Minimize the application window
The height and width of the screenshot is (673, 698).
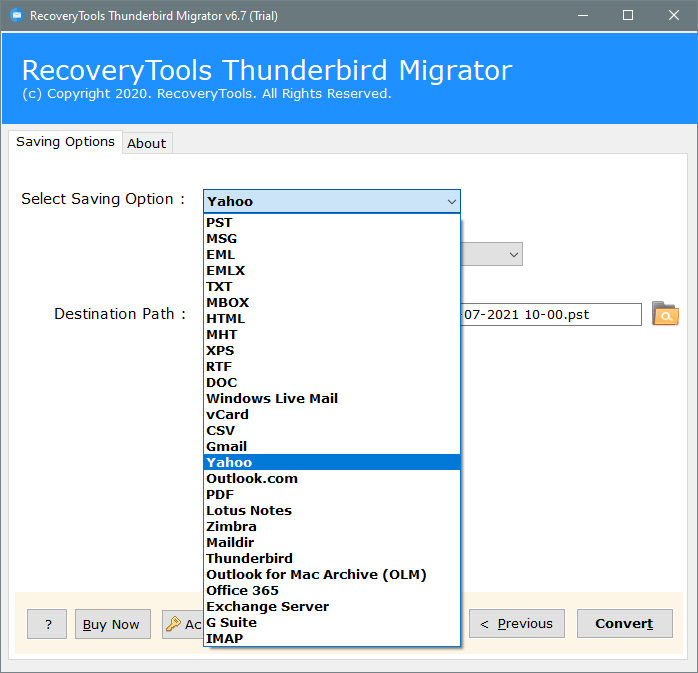click(x=583, y=16)
